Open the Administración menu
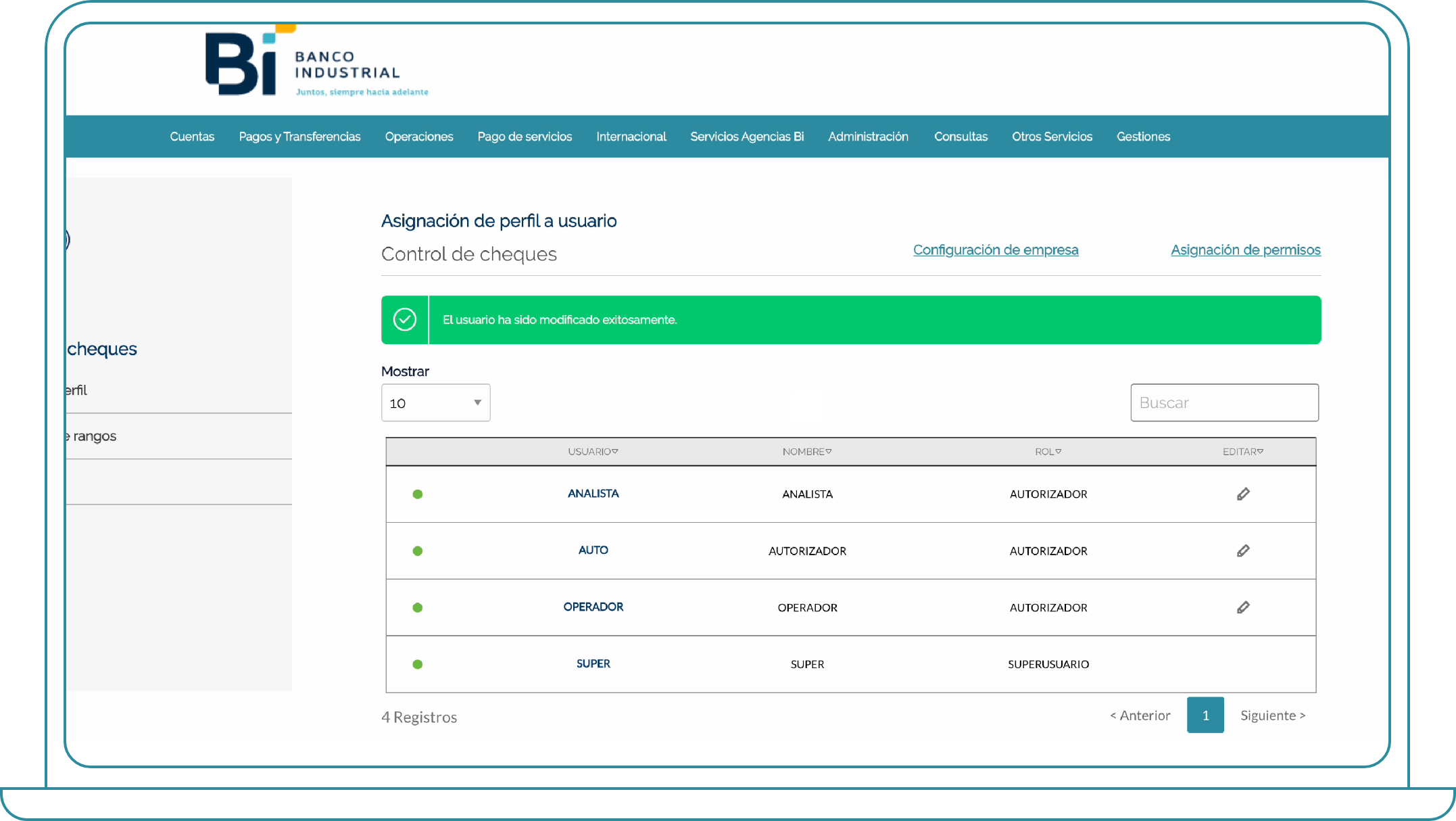 869,137
